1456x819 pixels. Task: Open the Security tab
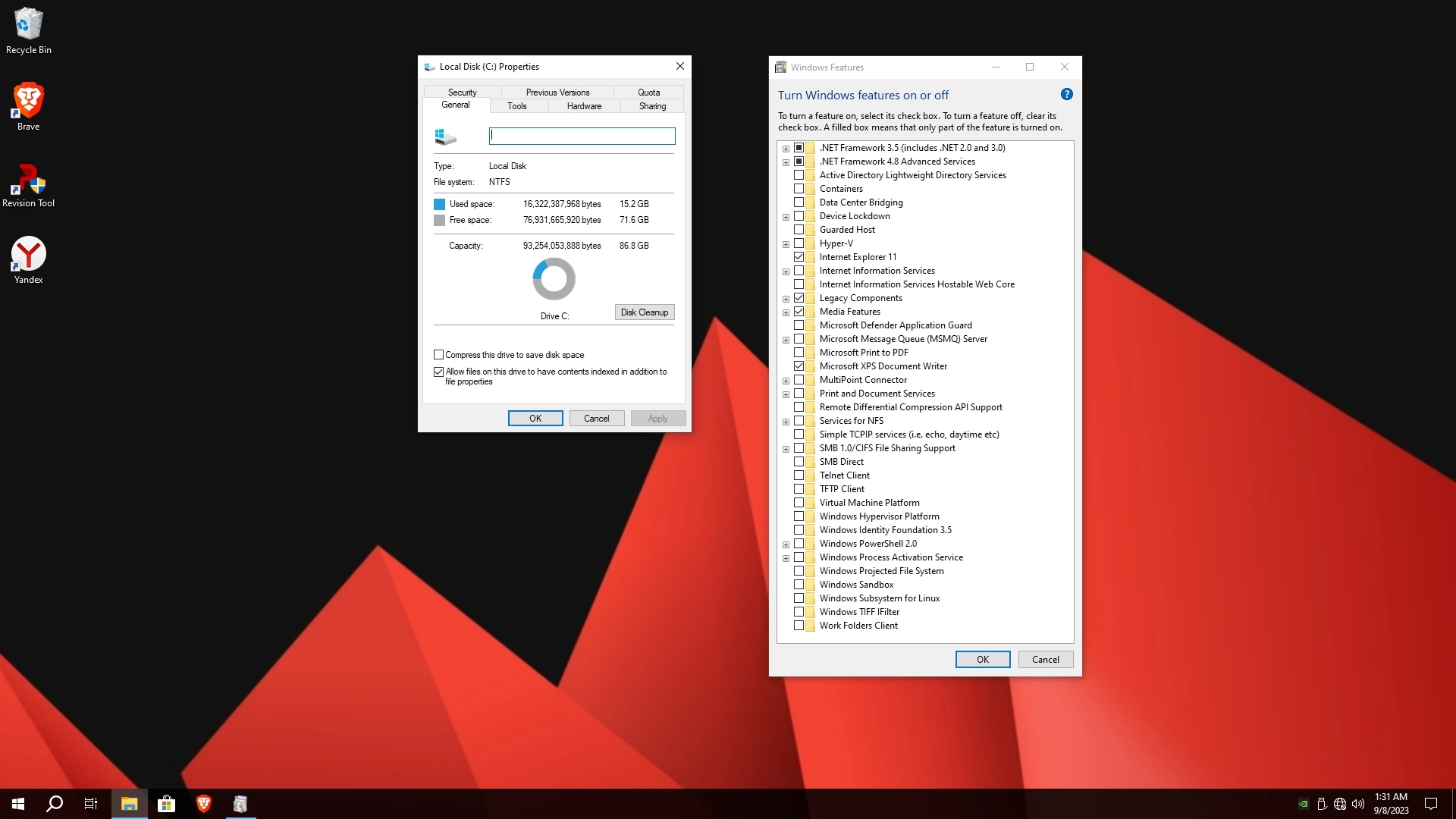click(462, 93)
